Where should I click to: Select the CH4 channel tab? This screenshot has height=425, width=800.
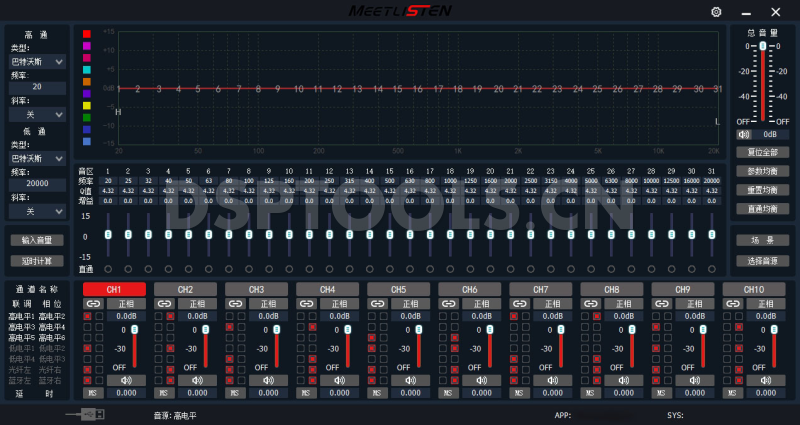point(327,289)
